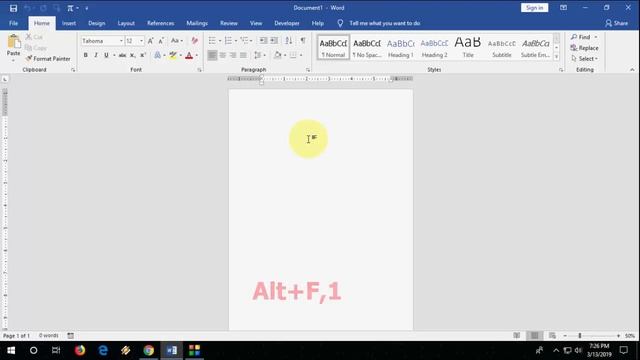Center paragraph text
640x360 pixels.
pos(222,55)
